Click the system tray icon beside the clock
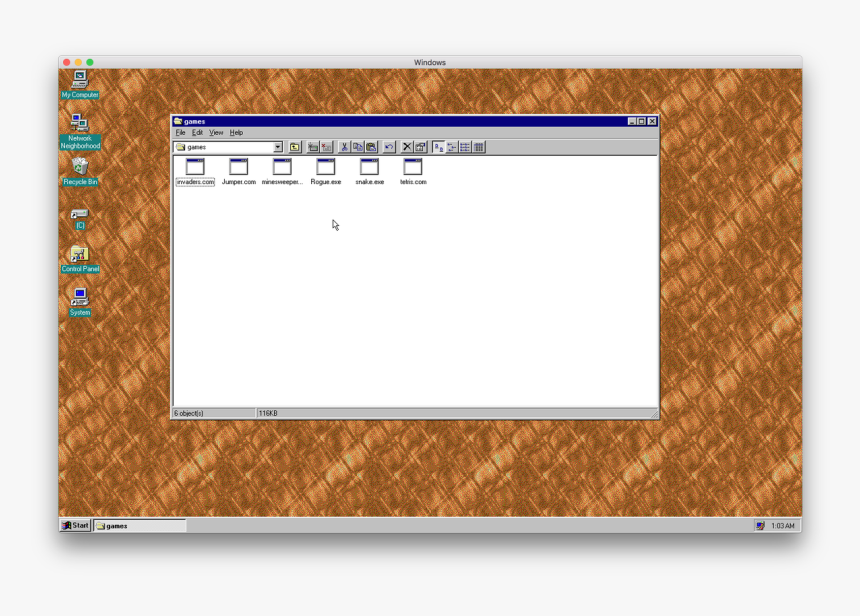 coord(760,525)
